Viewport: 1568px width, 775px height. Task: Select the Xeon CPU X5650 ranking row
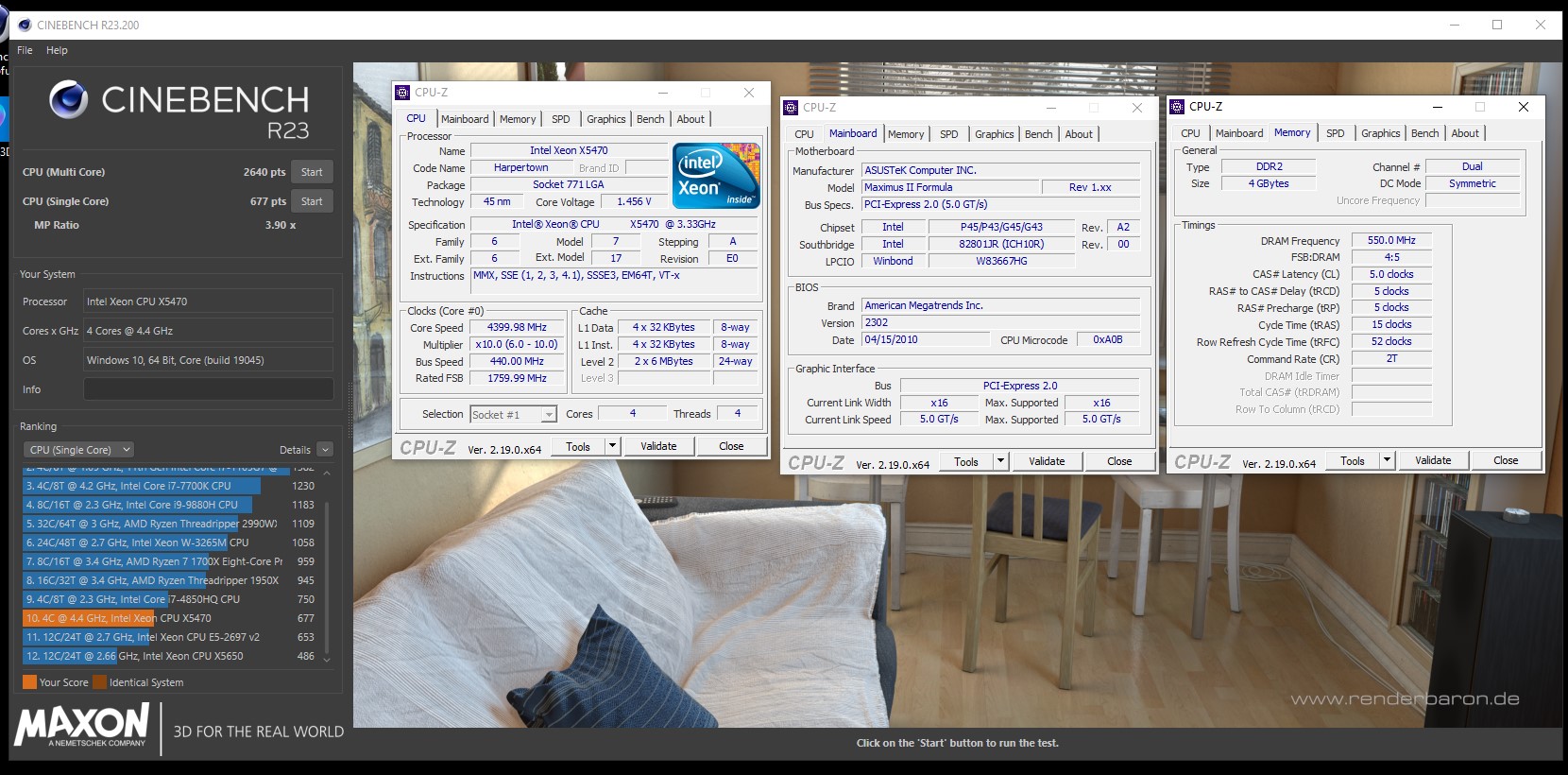(169, 656)
